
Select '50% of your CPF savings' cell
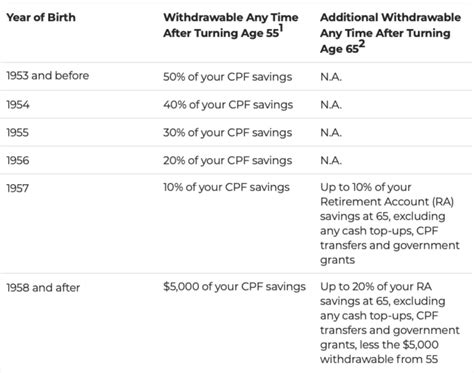228,77
